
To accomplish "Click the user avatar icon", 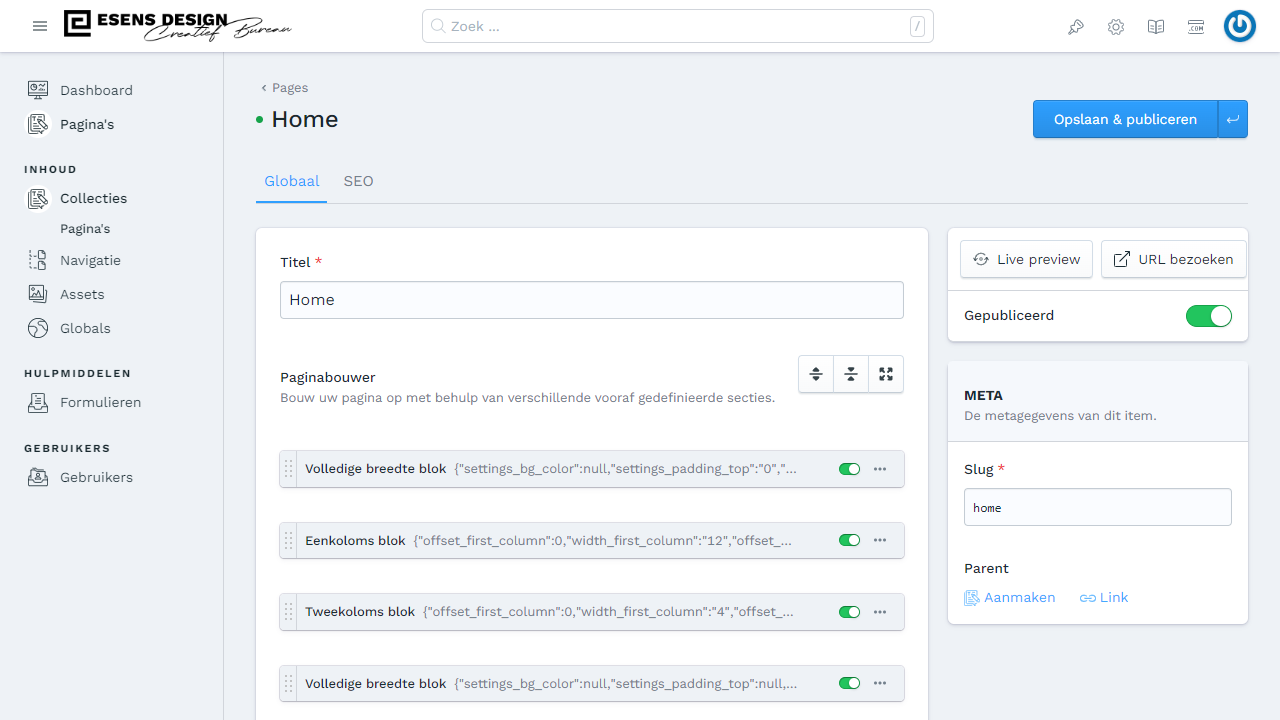I will click(x=1240, y=27).
